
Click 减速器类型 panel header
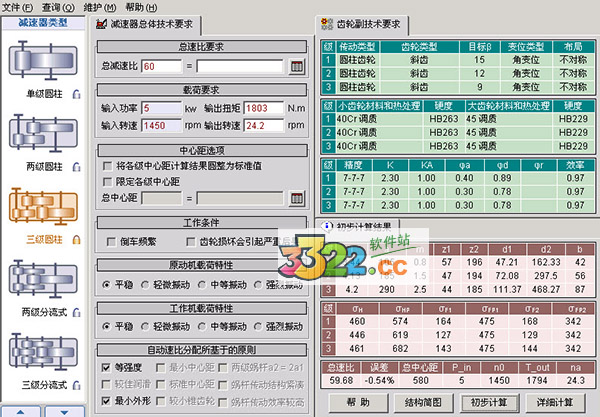(43, 23)
